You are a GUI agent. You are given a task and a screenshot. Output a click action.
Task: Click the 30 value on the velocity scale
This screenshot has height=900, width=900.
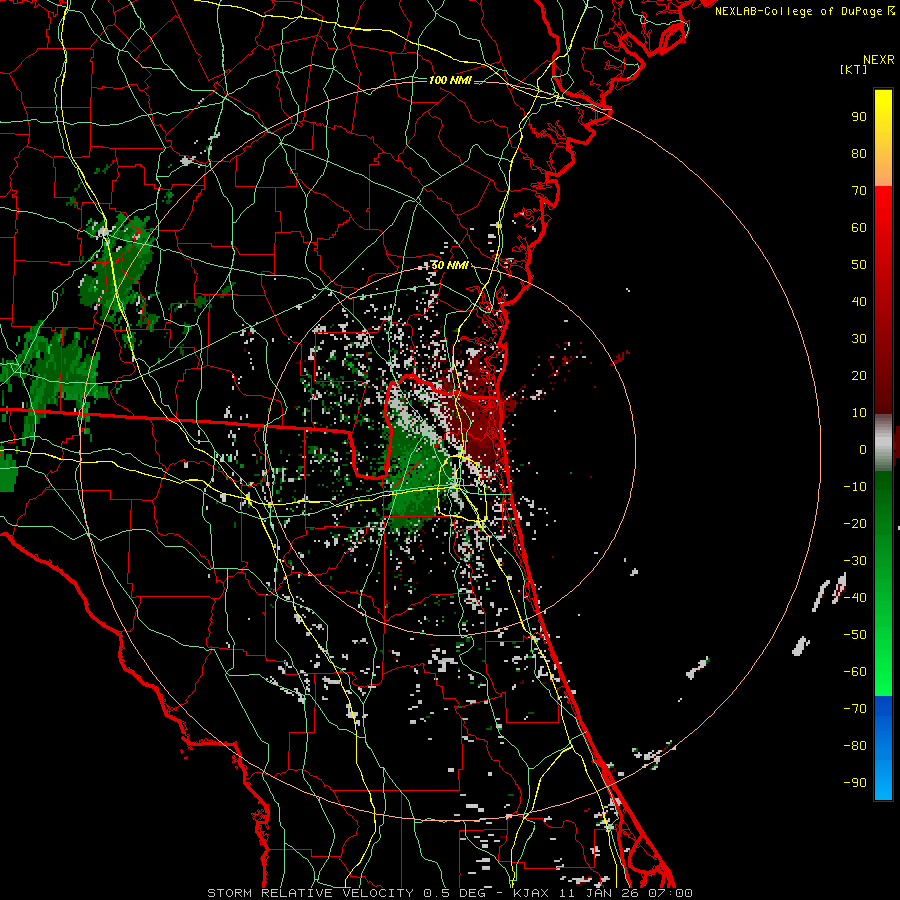pos(859,339)
